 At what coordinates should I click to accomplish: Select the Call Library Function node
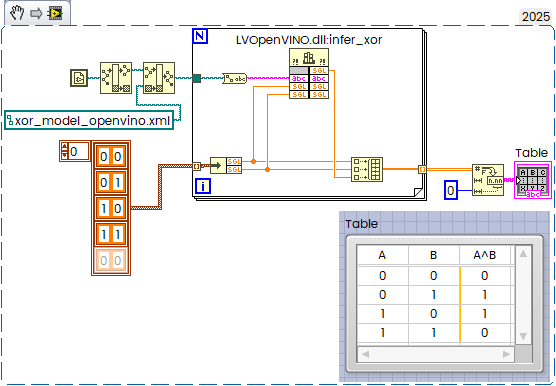click(309, 74)
